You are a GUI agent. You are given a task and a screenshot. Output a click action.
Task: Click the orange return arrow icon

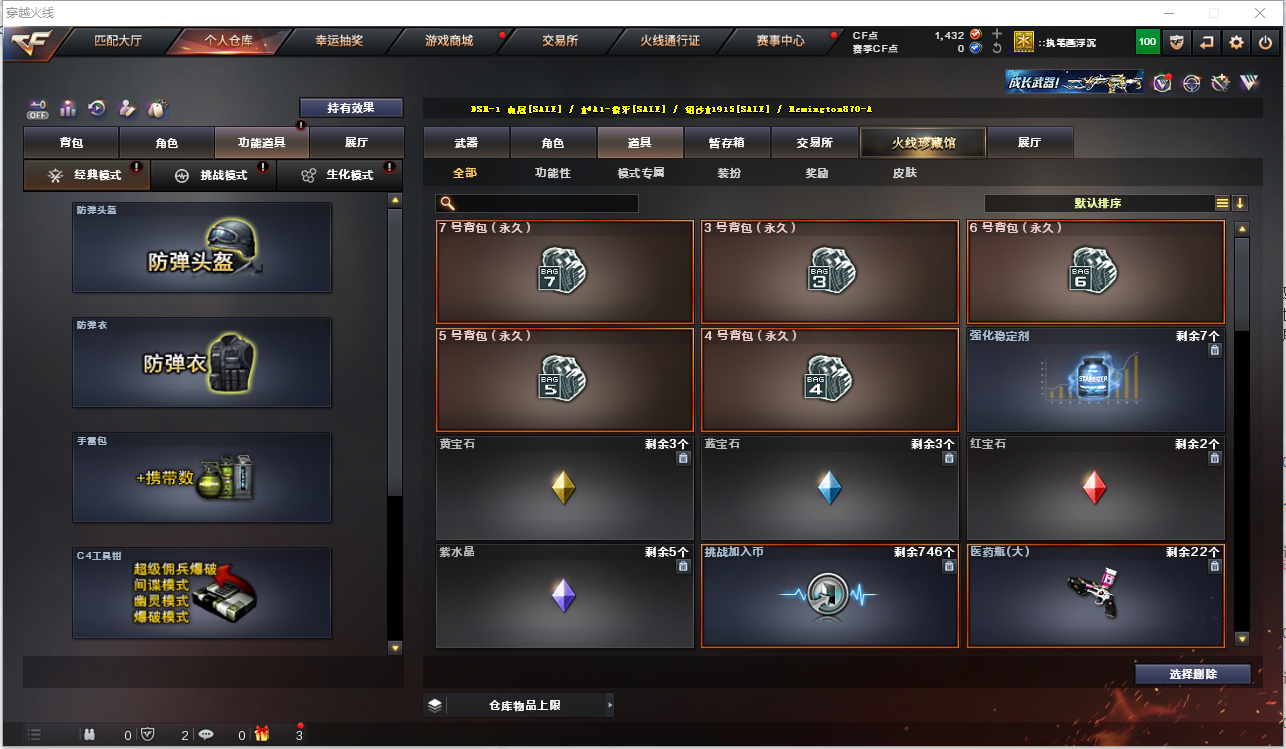click(1207, 42)
